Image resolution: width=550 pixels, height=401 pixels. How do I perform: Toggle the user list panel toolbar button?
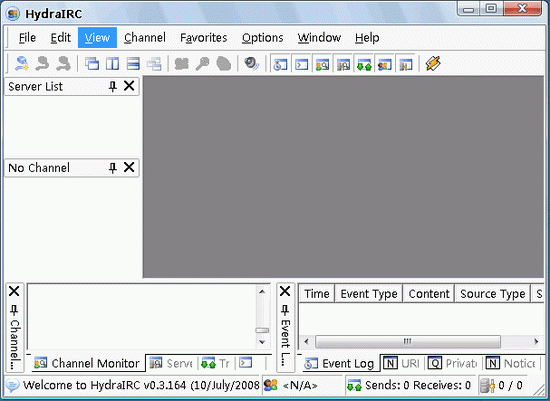point(385,65)
